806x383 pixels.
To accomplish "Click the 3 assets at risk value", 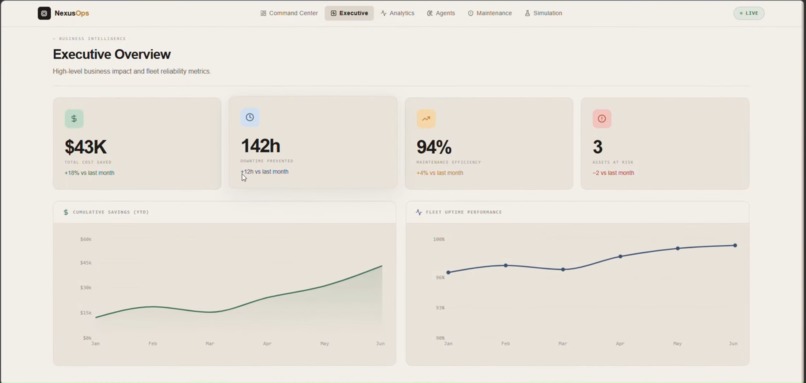I will pyautogui.click(x=597, y=147).
